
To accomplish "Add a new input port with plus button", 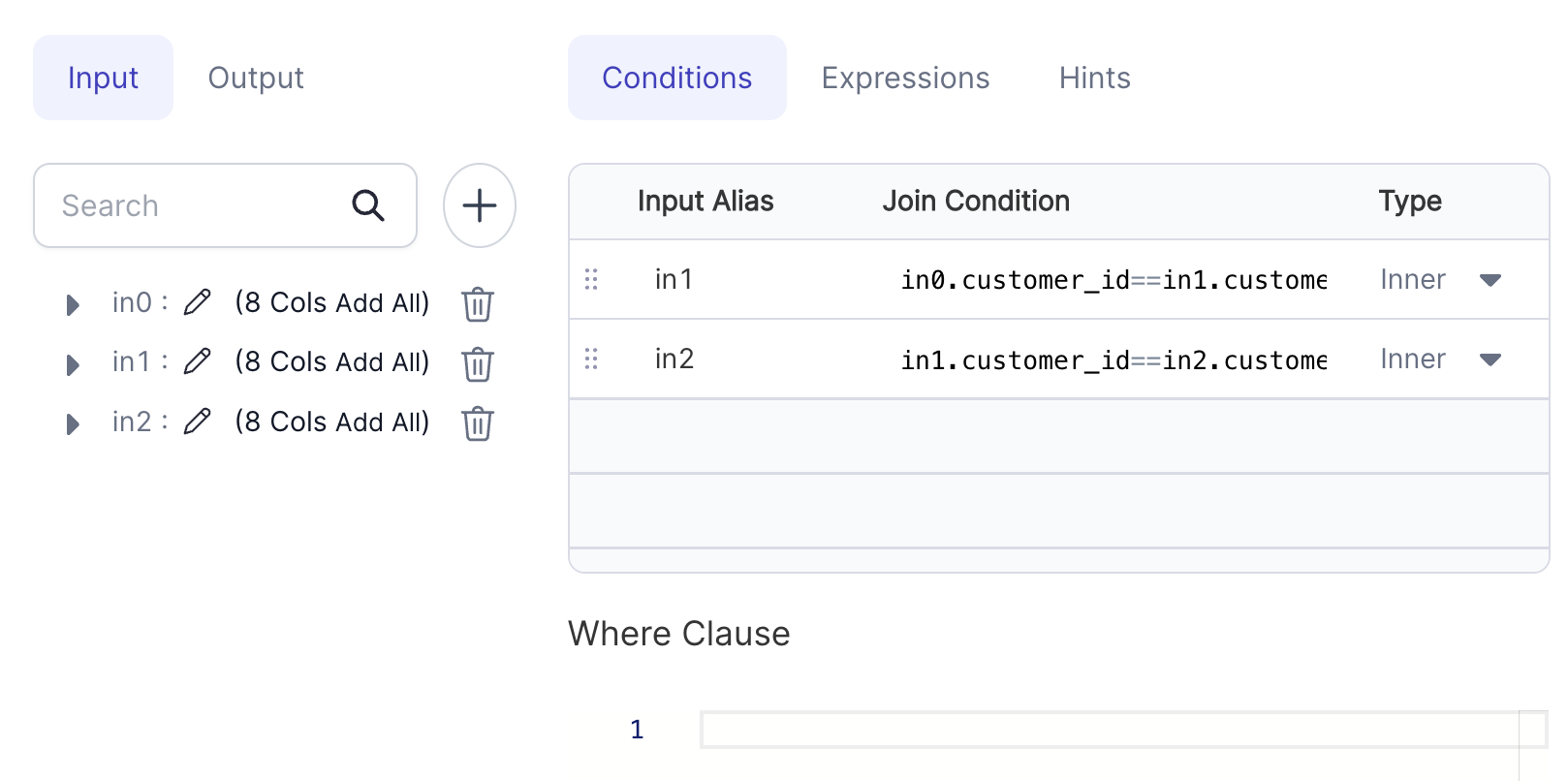I will pyautogui.click(x=480, y=205).
